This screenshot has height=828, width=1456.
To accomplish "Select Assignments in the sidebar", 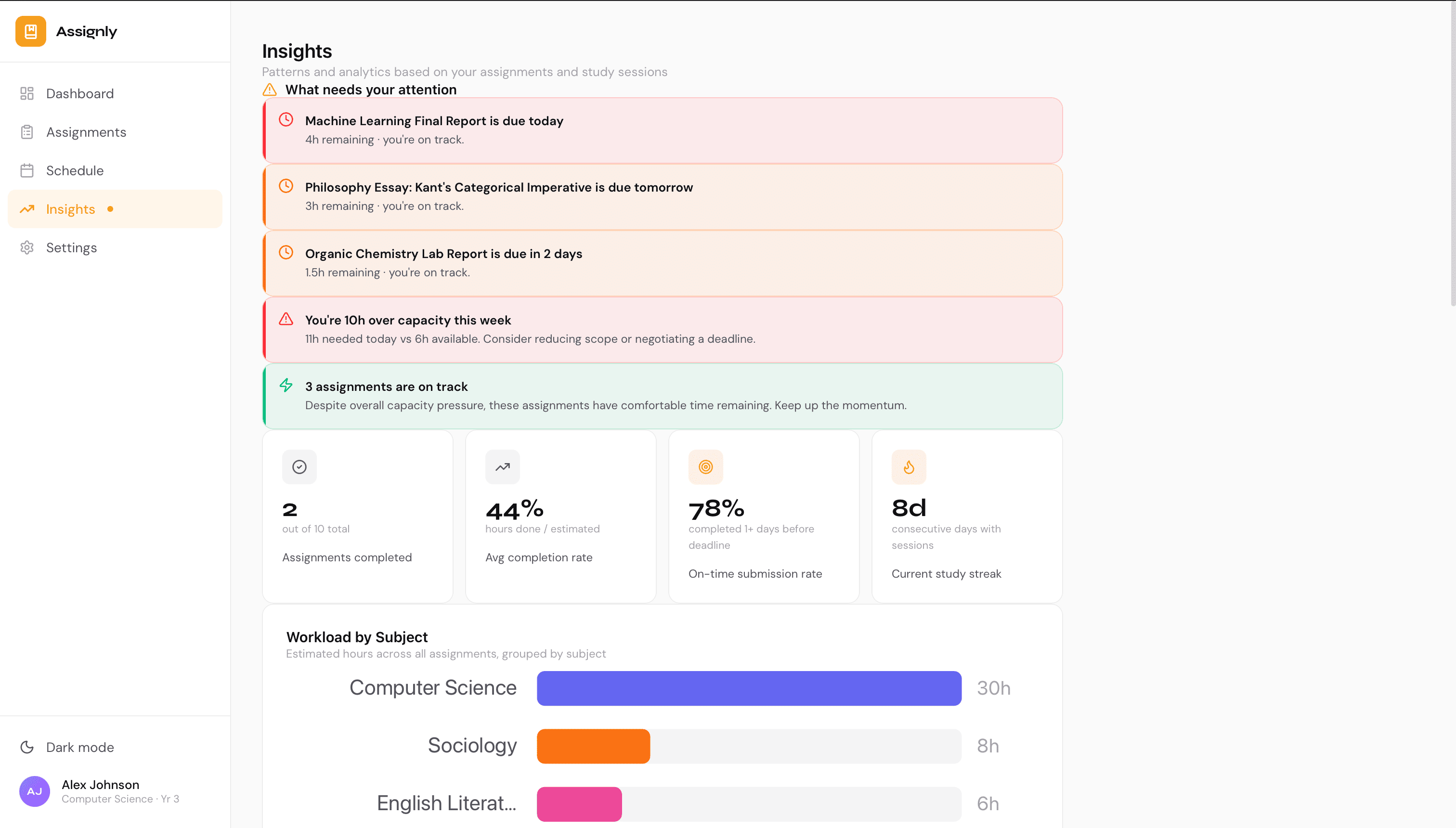I will [x=87, y=131].
